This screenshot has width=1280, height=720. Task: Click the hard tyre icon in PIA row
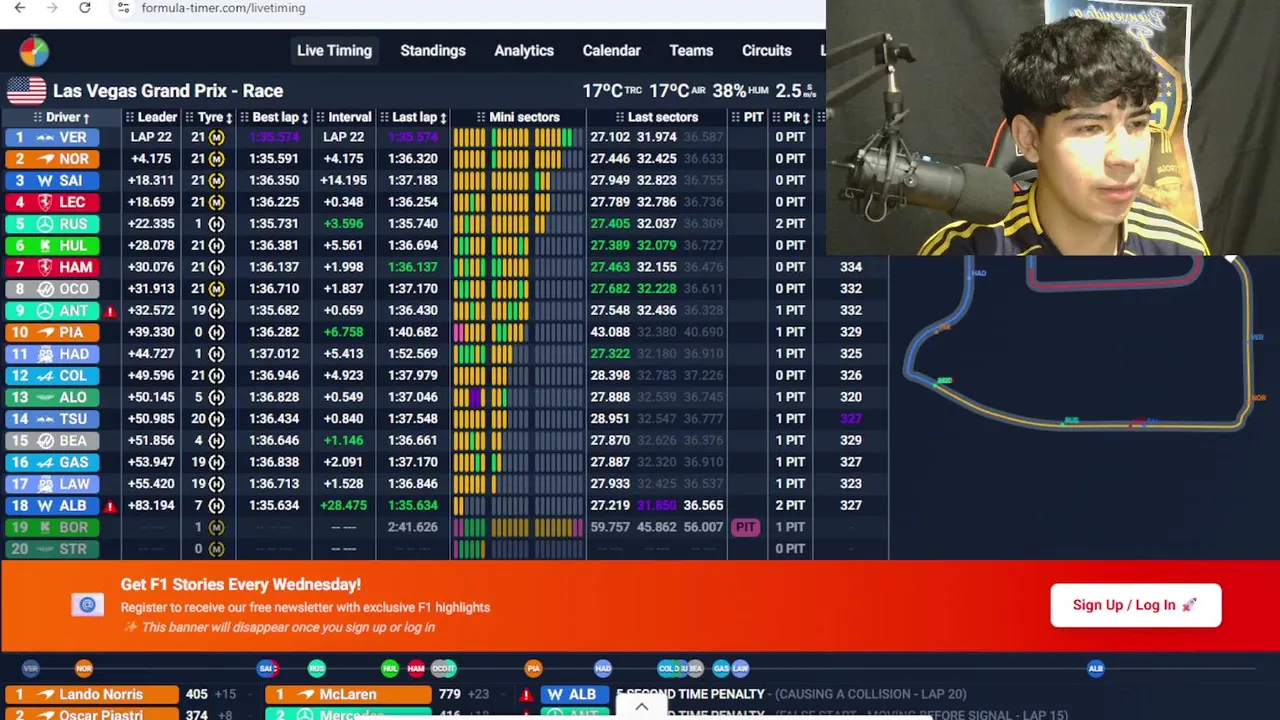coord(216,332)
